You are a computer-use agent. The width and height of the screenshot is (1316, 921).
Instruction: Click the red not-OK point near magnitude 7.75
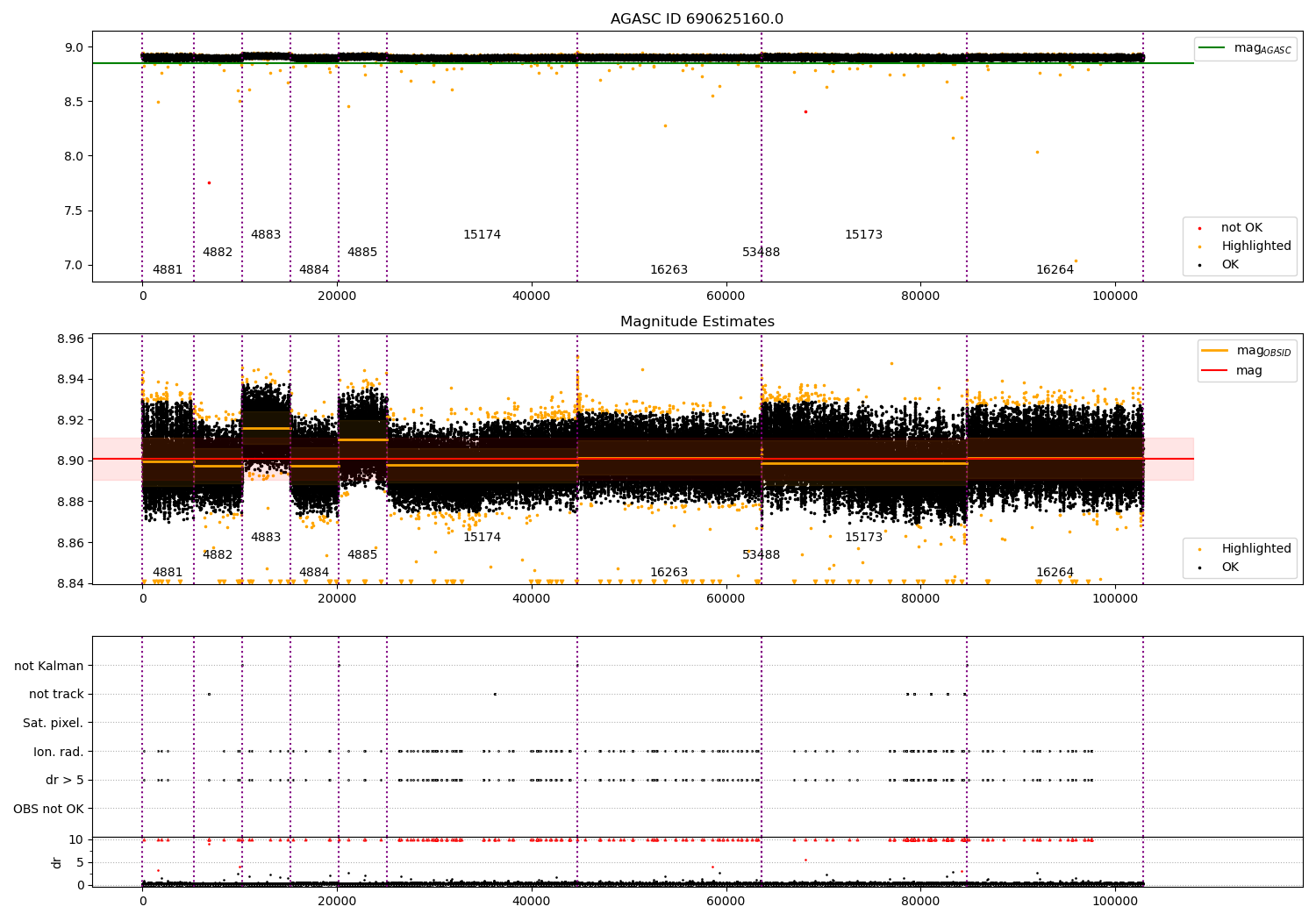pos(209,182)
